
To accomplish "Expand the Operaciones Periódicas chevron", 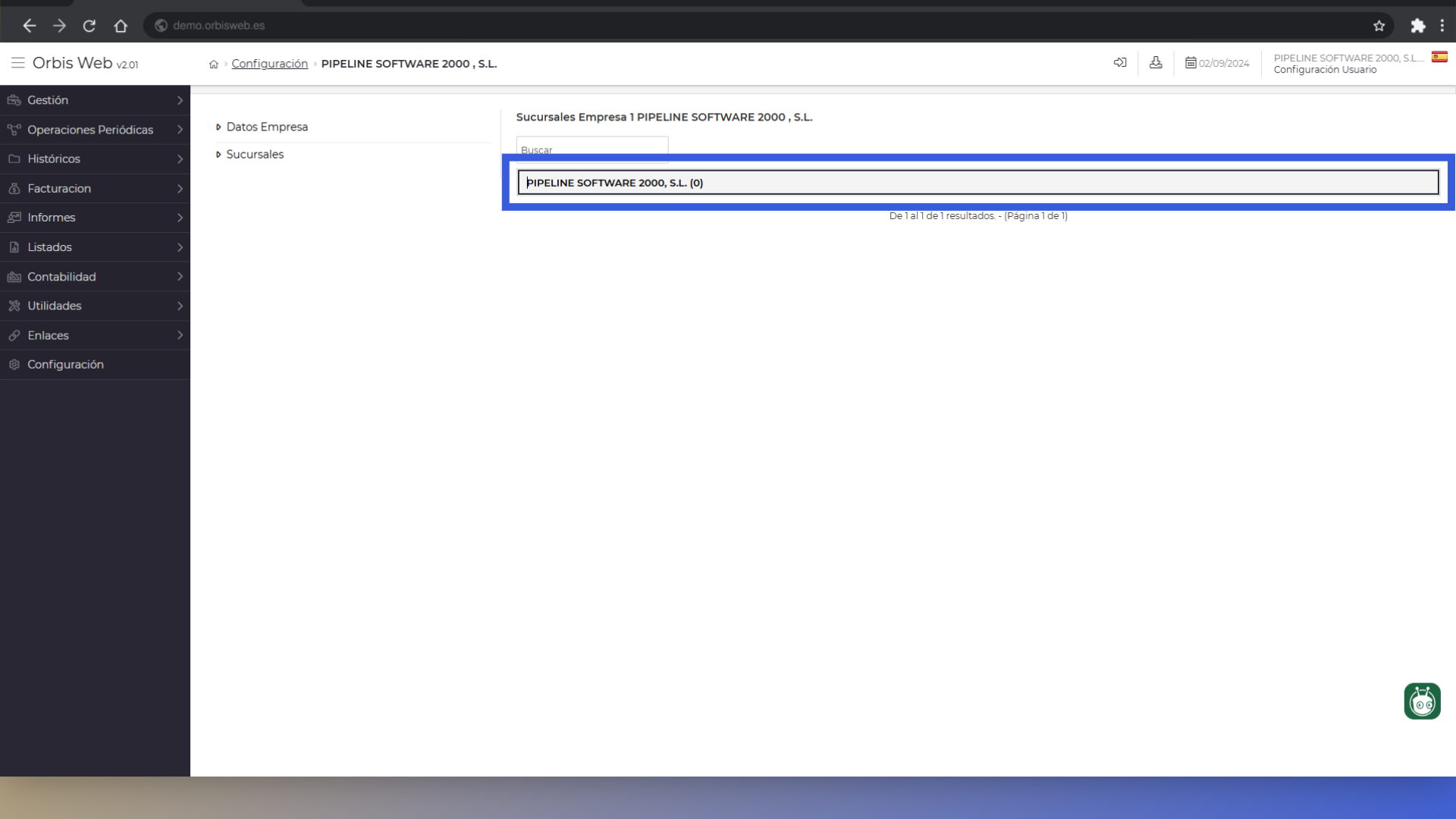I will point(180,130).
